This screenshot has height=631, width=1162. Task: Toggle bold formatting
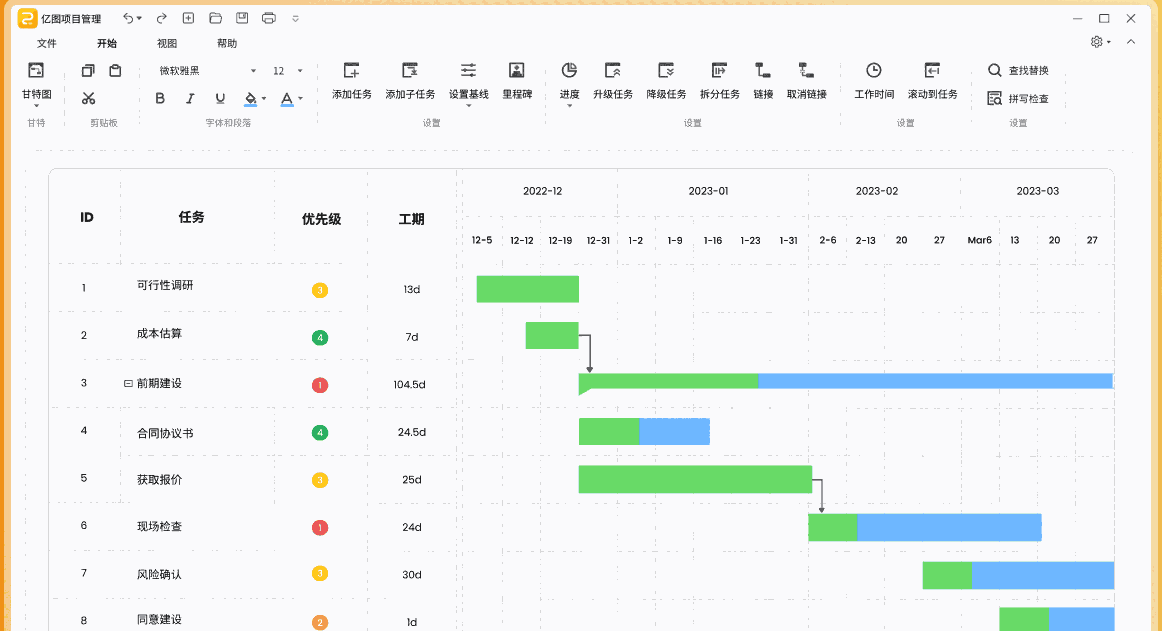(x=160, y=99)
